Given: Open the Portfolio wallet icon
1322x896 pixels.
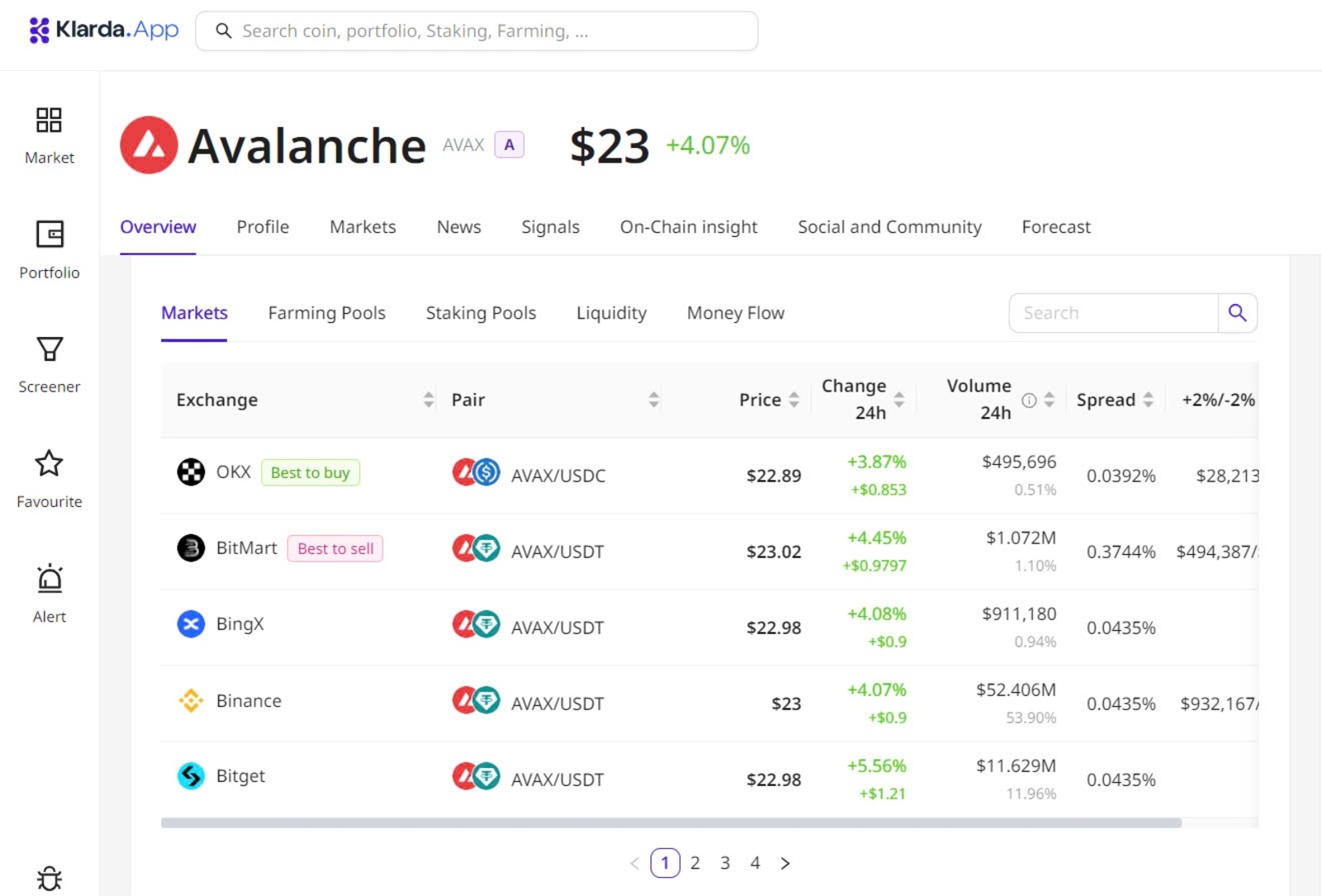Looking at the screenshot, I should click(50, 235).
